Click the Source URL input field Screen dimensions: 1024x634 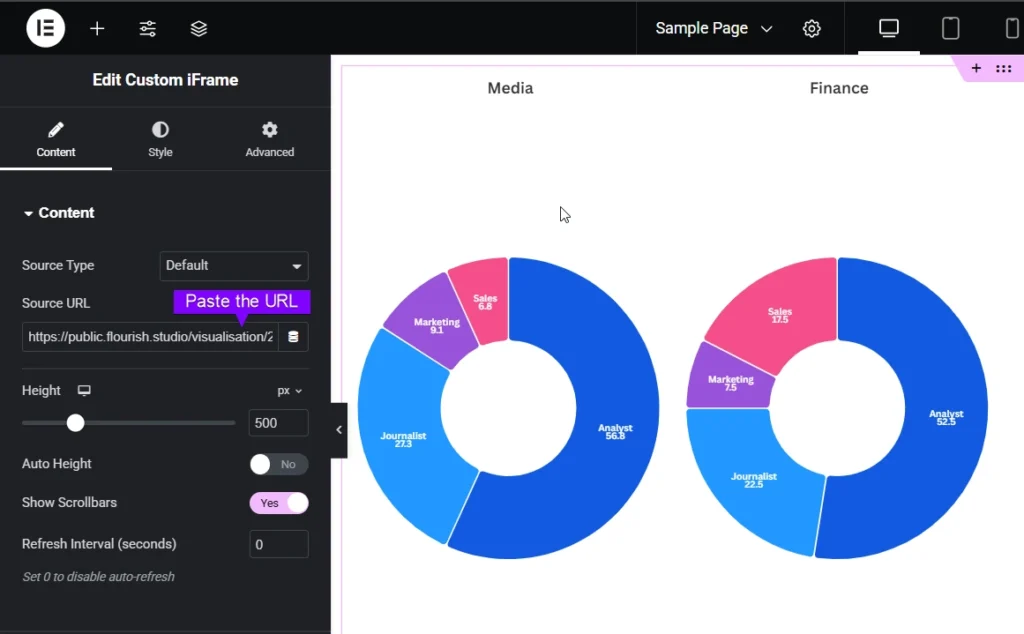click(150, 337)
